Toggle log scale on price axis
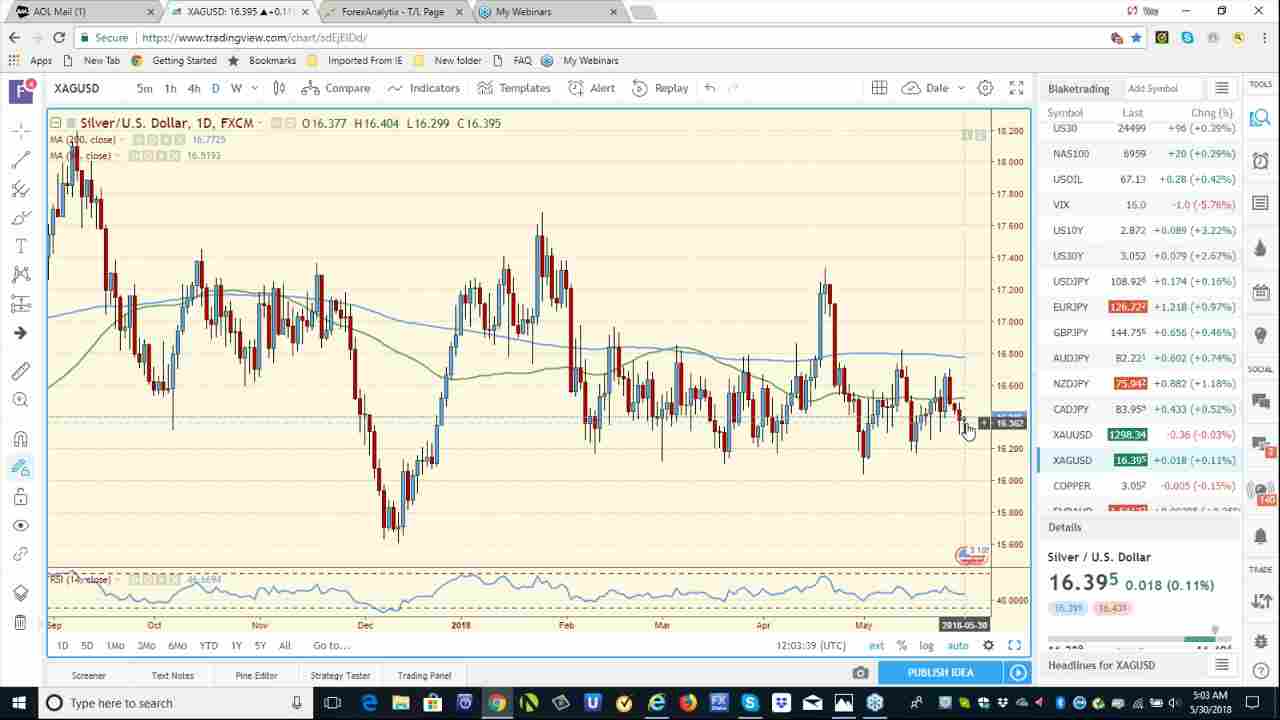This screenshot has width=1280, height=720. tap(926, 646)
